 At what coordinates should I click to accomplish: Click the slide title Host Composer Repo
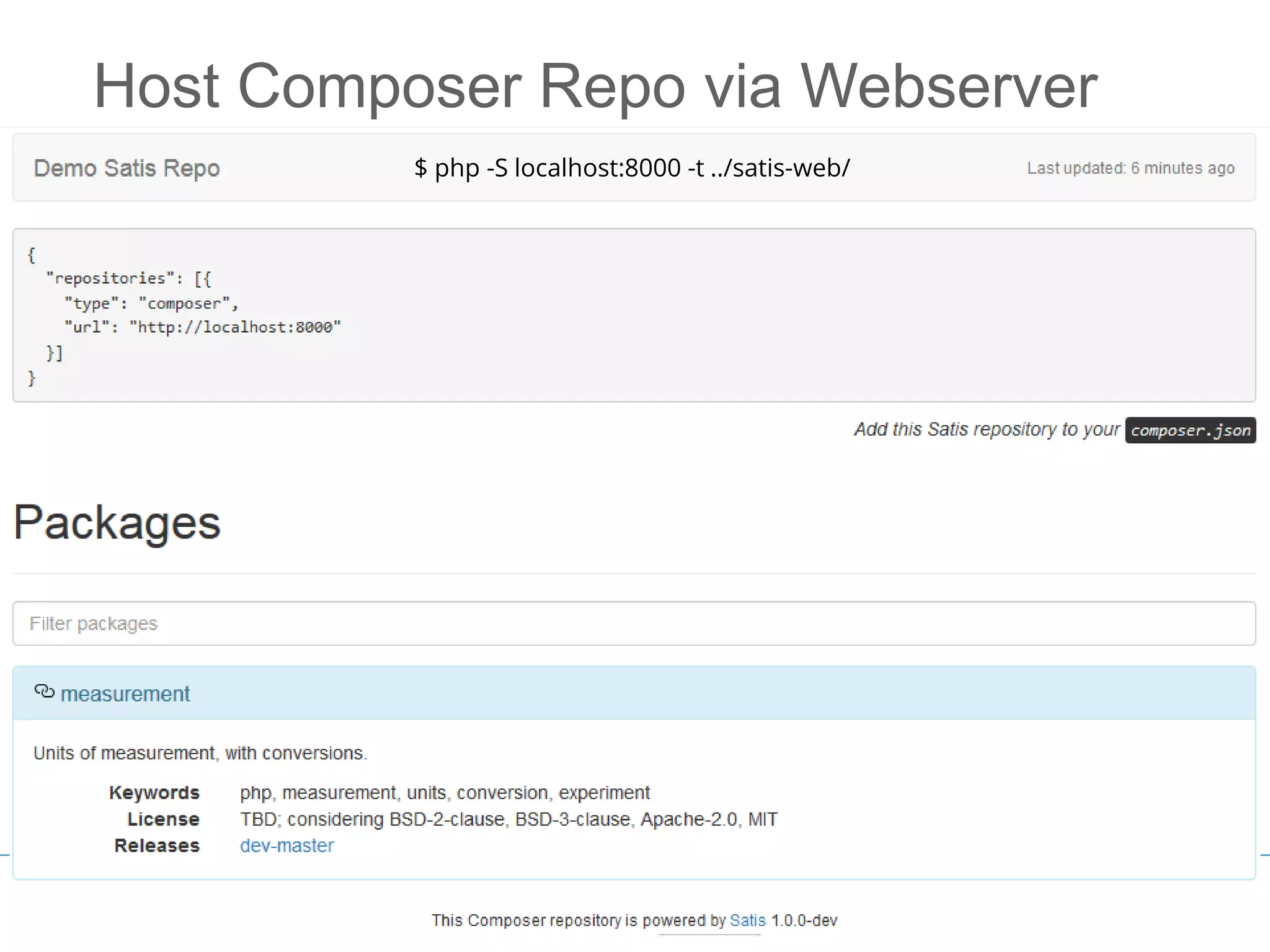click(595, 86)
